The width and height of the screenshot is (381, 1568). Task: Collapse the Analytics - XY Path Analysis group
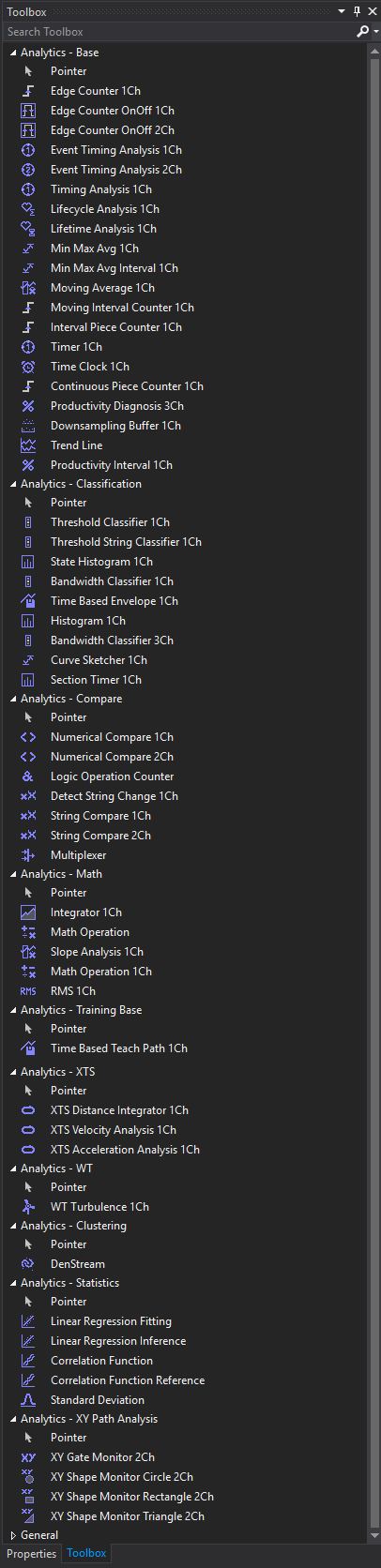coord(13,1419)
